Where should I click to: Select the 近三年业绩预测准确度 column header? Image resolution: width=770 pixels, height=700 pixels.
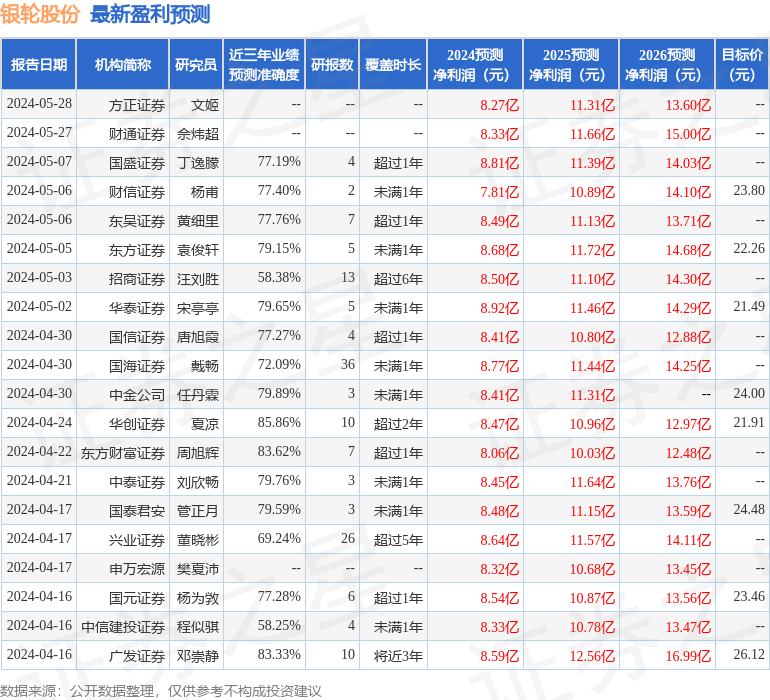(x=264, y=65)
